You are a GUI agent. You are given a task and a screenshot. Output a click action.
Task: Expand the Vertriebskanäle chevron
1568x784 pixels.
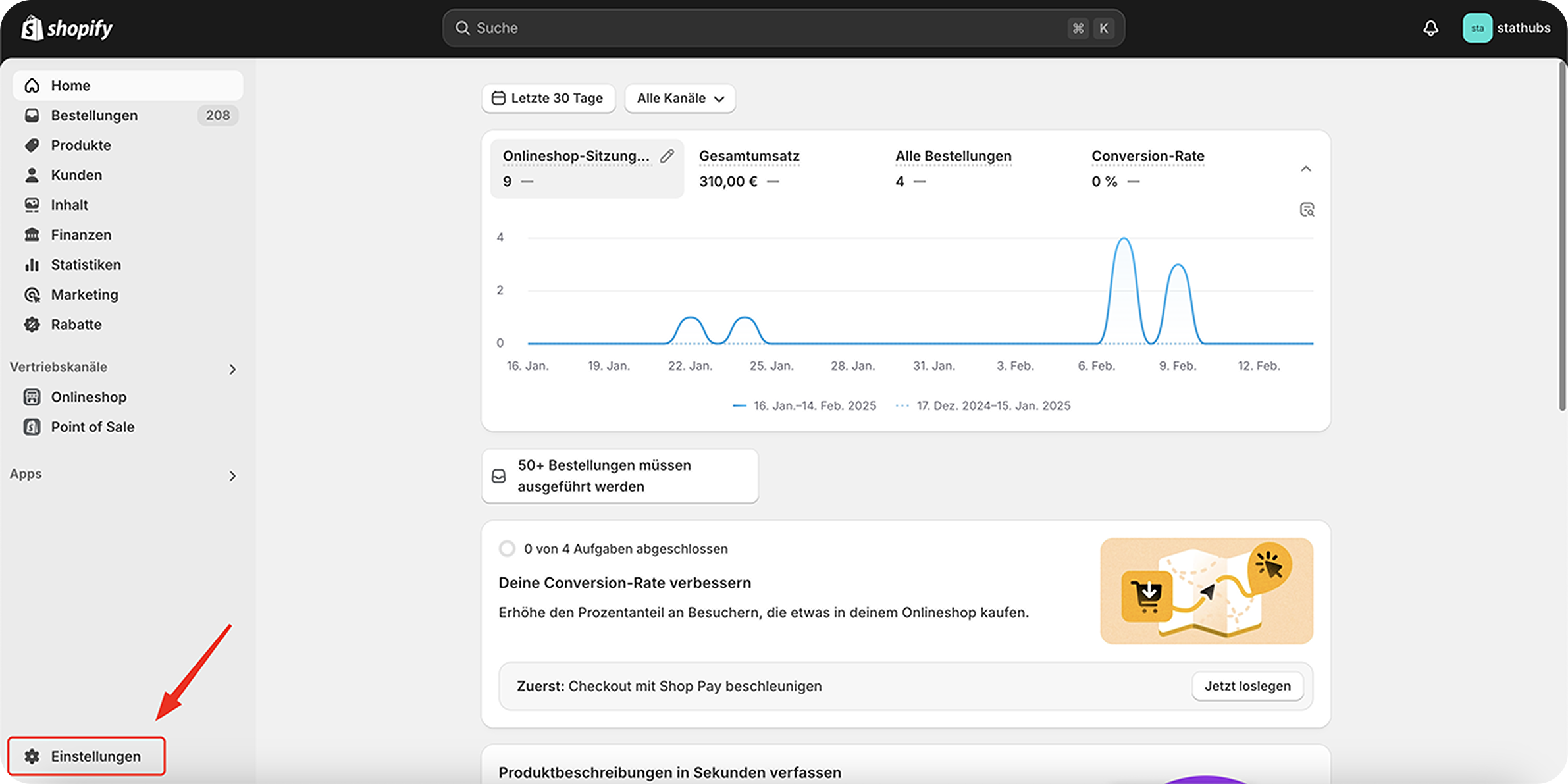click(x=232, y=369)
